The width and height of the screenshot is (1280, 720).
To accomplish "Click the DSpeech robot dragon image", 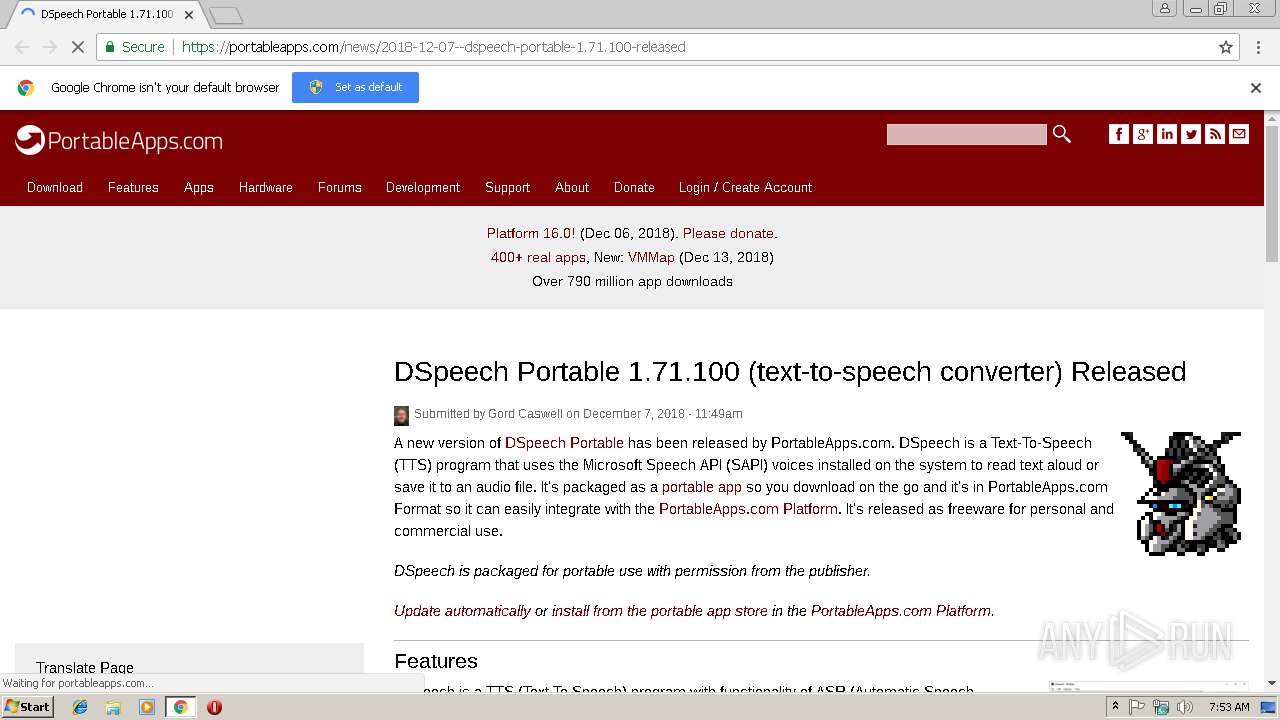I will (x=1181, y=493).
